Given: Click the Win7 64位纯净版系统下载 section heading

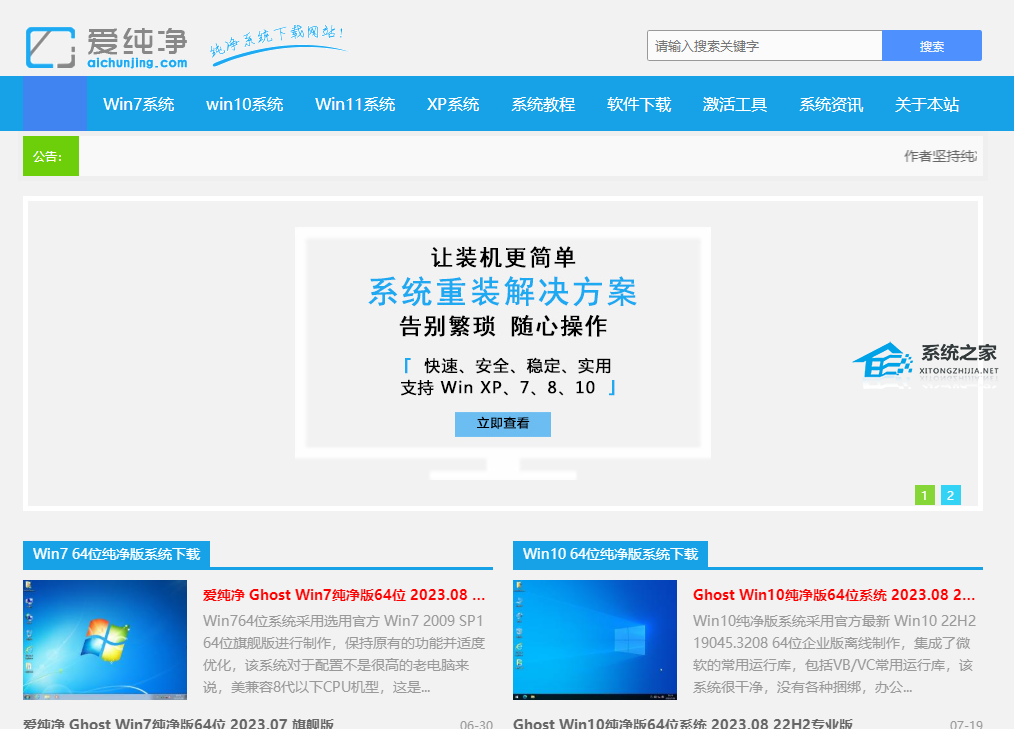Looking at the screenshot, I should [x=116, y=554].
